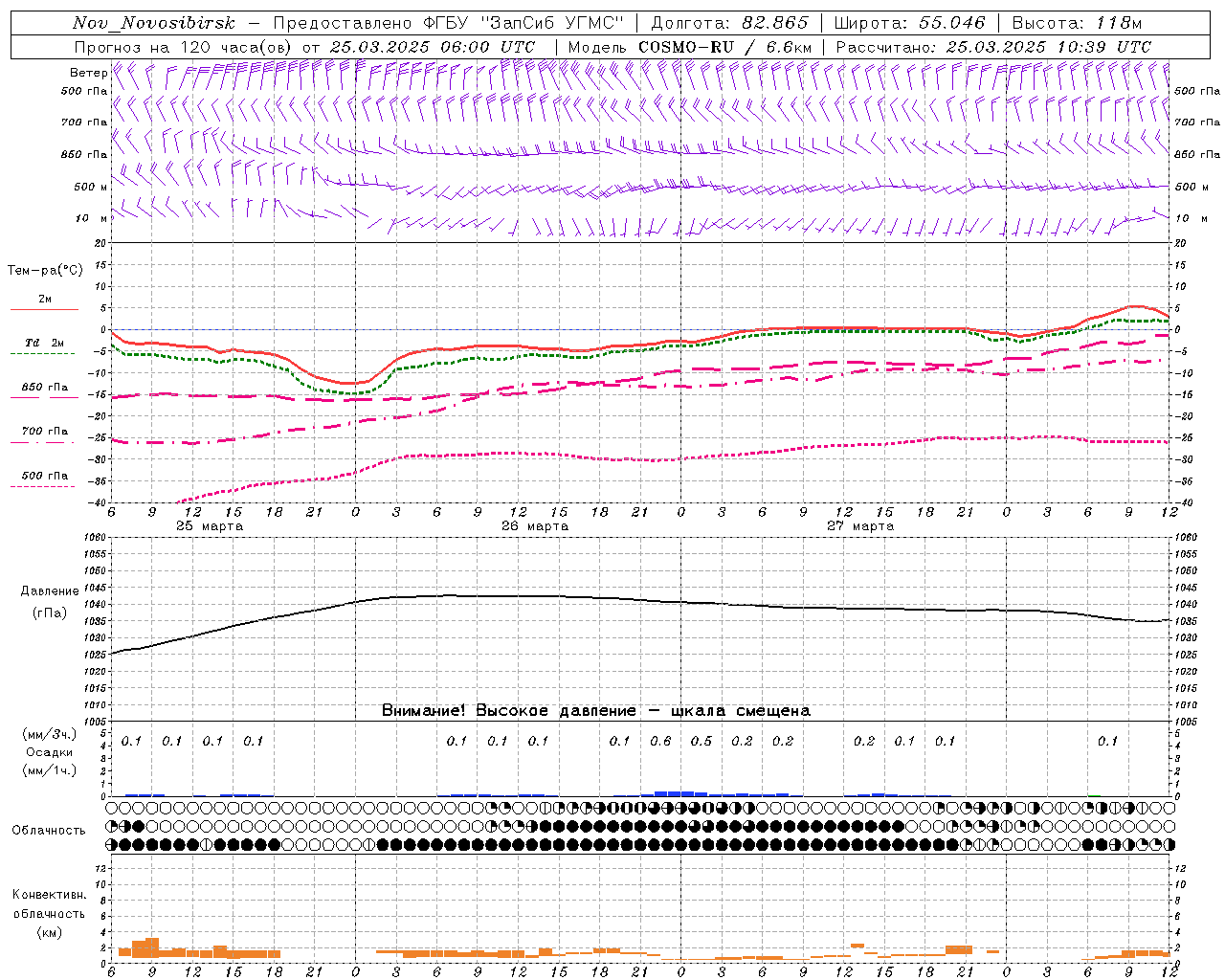Select the text Предоставлено ФГБУ "ЗапСиб УГМС"
1225x980 pixels.
coord(448,23)
